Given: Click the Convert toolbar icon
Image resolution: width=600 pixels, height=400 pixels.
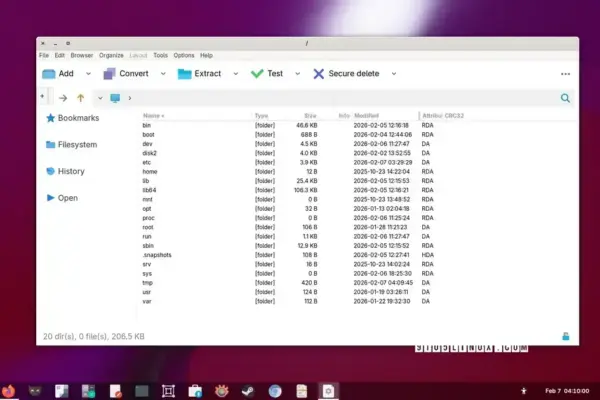Looking at the screenshot, I should click(109, 73).
